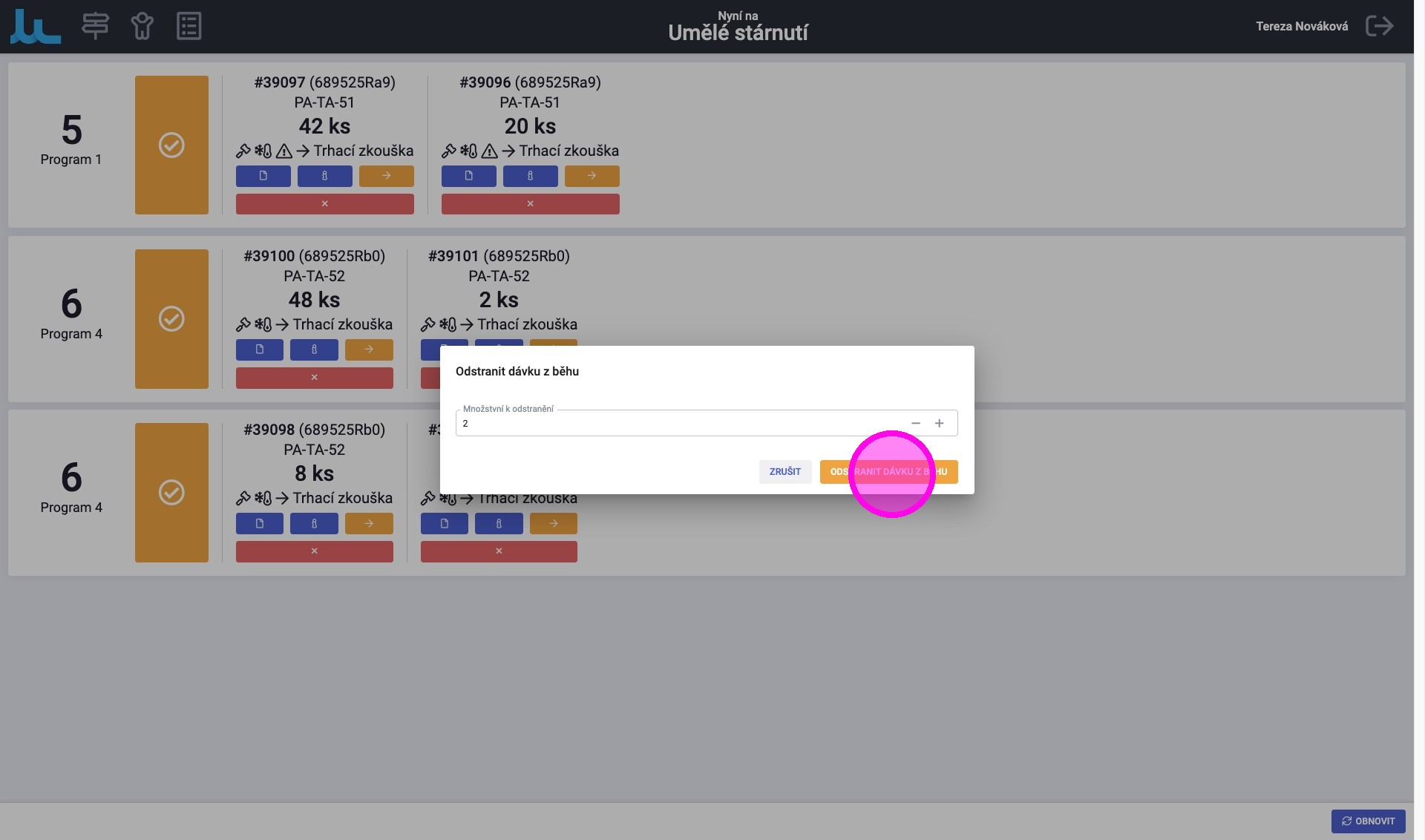Screen dimensions: 1425x840
Task: Click checkmark tile for second run (Program 4)
Action: tap(171, 318)
